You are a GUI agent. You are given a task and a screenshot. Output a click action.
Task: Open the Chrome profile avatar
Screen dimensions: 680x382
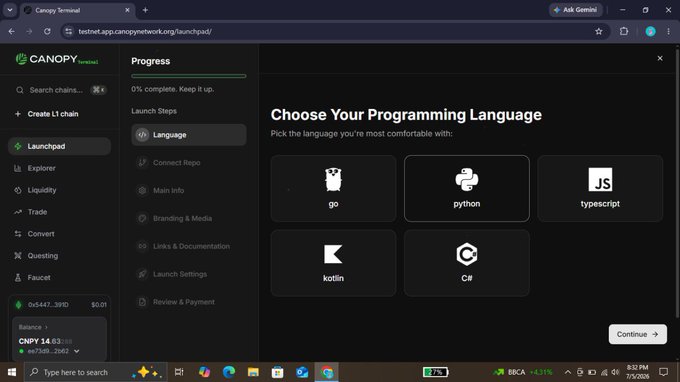[x=650, y=31]
